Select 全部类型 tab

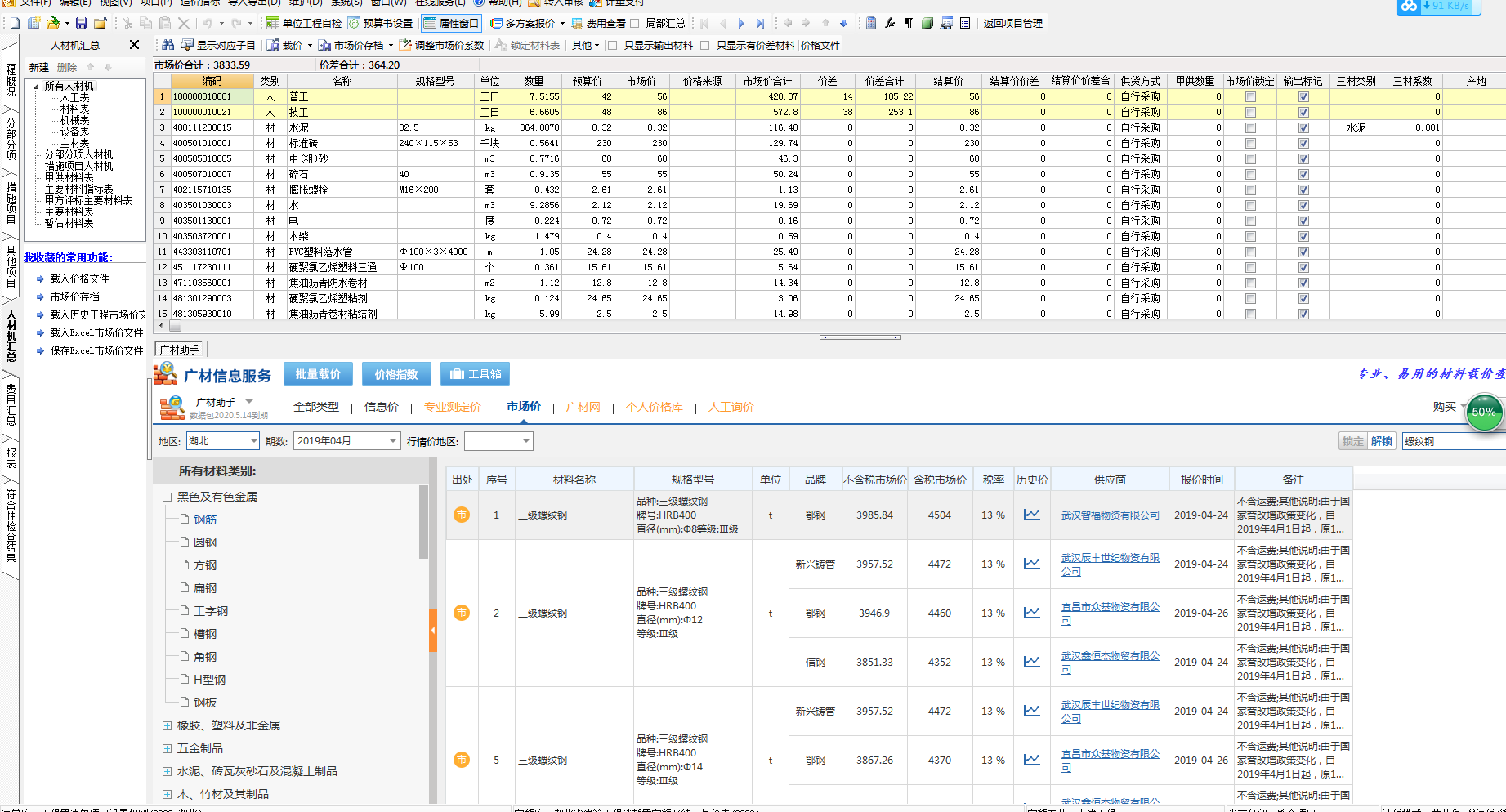coord(316,407)
